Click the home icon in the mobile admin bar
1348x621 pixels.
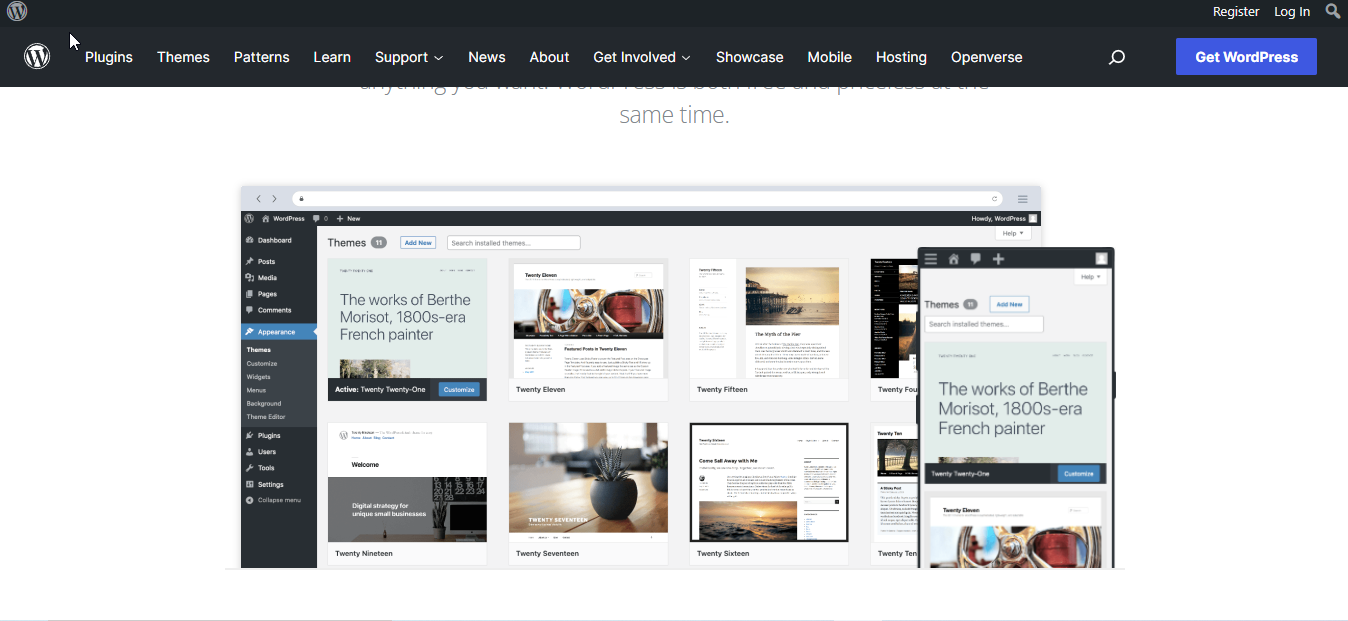[x=953, y=258]
